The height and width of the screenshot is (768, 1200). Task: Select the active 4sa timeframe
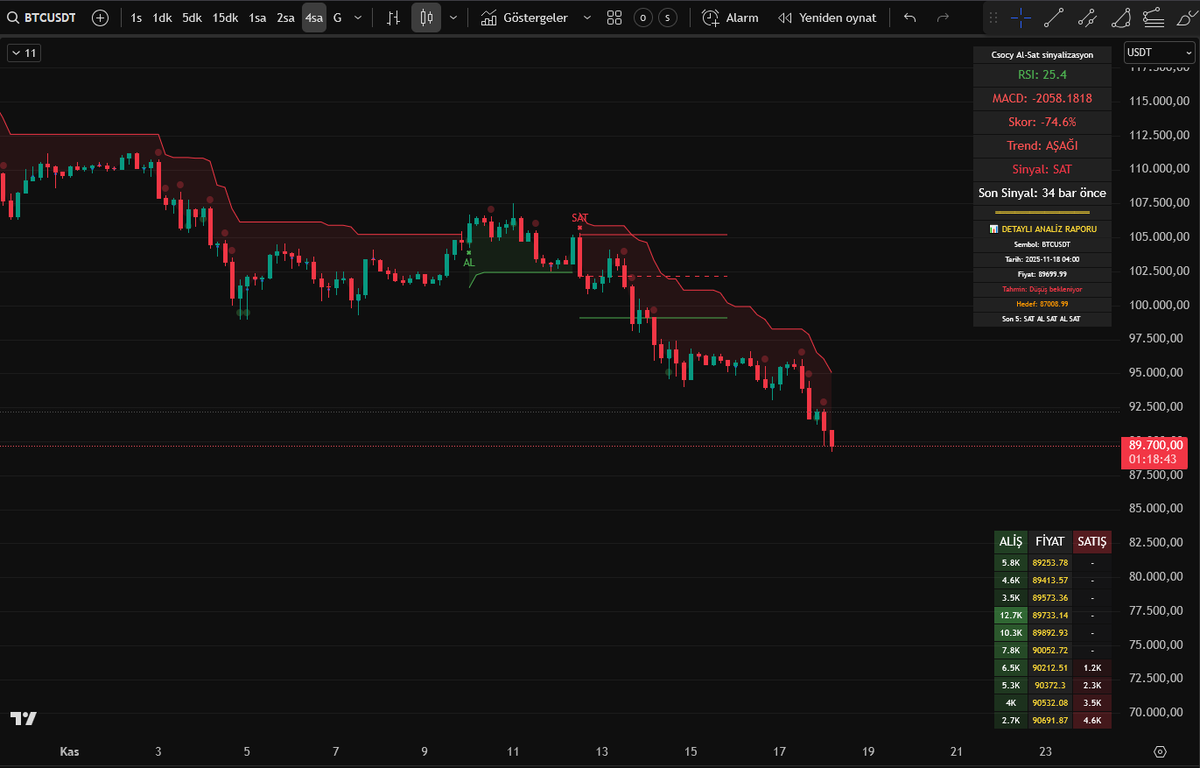tap(314, 18)
